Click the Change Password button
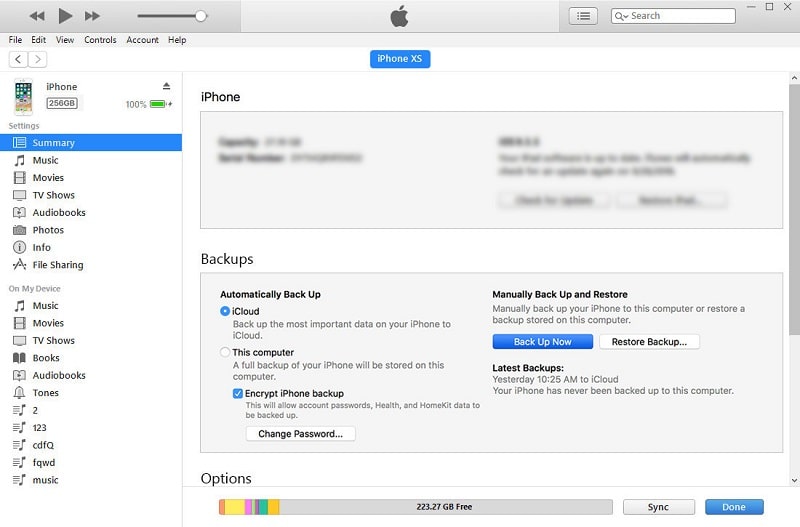This screenshot has height=527, width=800. click(x=301, y=434)
